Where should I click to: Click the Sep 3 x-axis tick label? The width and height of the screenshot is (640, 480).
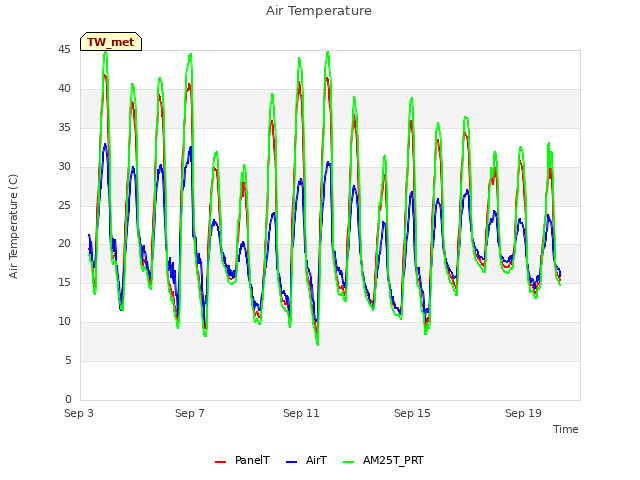click(79, 413)
